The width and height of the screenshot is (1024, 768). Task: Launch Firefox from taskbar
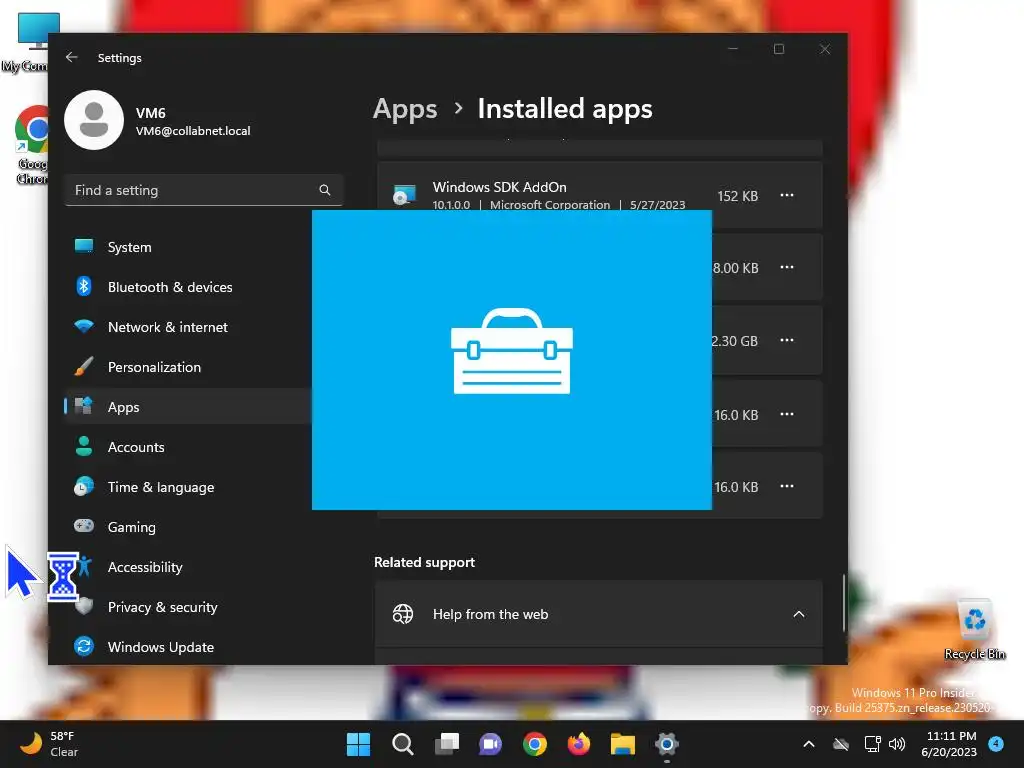click(x=579, y=744)
